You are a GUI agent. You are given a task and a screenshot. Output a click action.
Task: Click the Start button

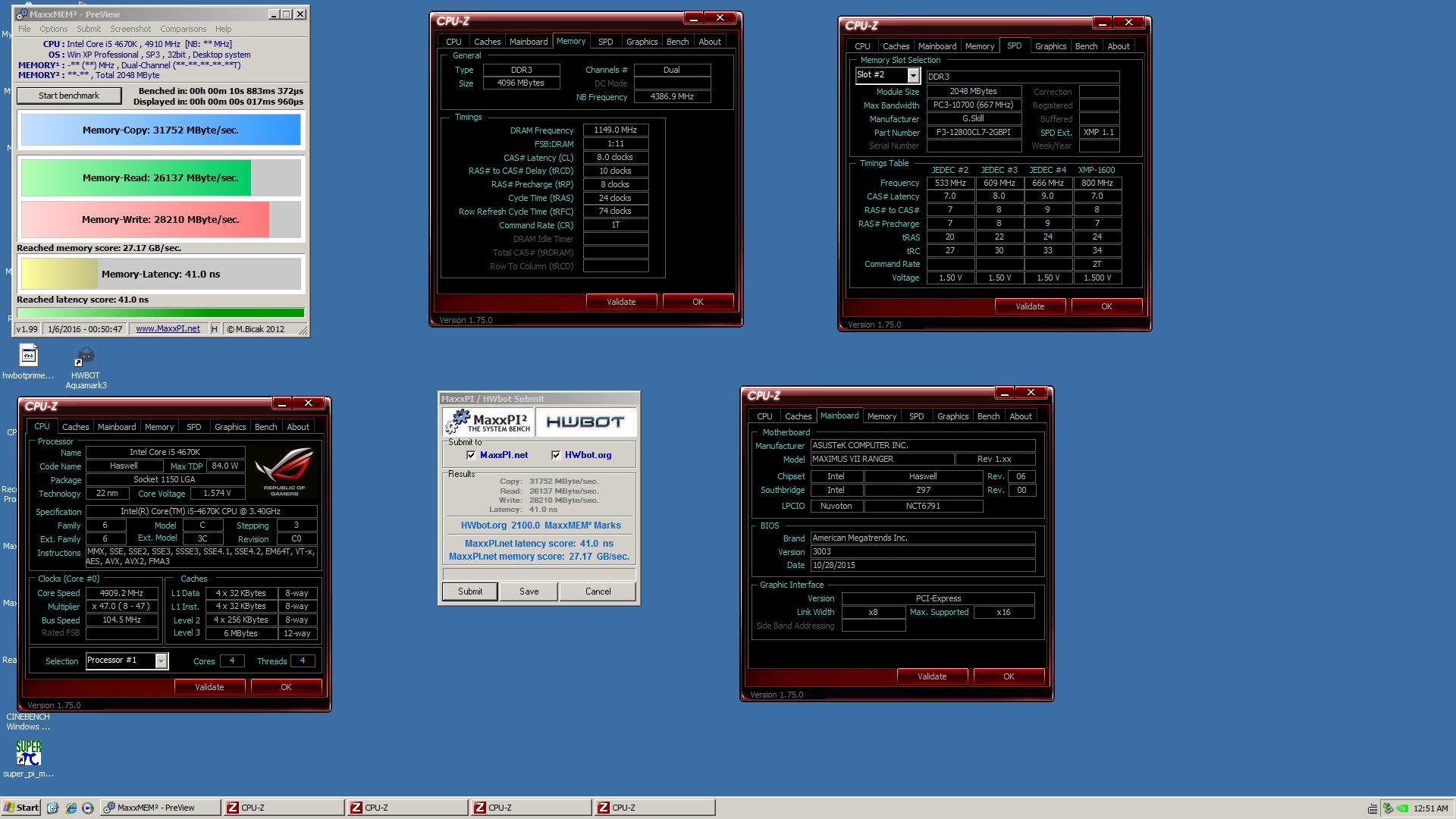click(21, 808)
